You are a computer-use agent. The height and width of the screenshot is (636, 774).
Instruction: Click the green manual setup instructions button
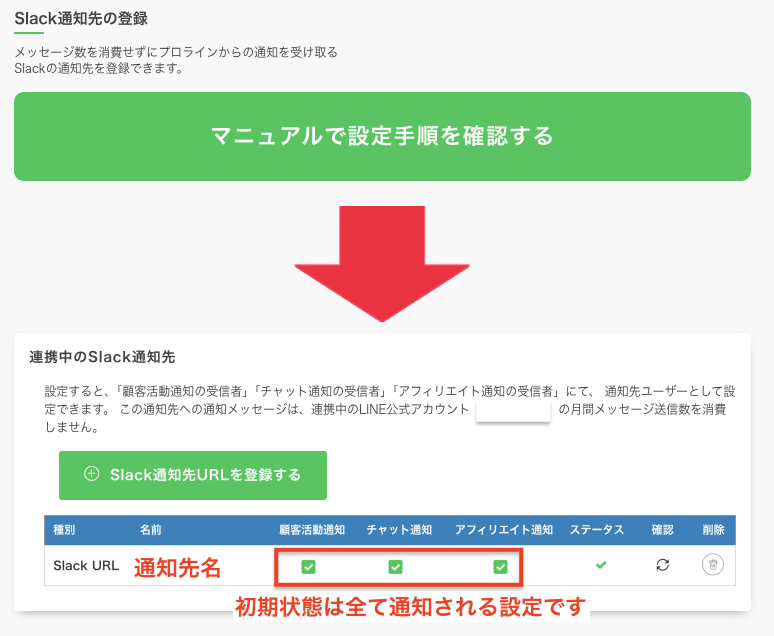(x=382, y=137)
